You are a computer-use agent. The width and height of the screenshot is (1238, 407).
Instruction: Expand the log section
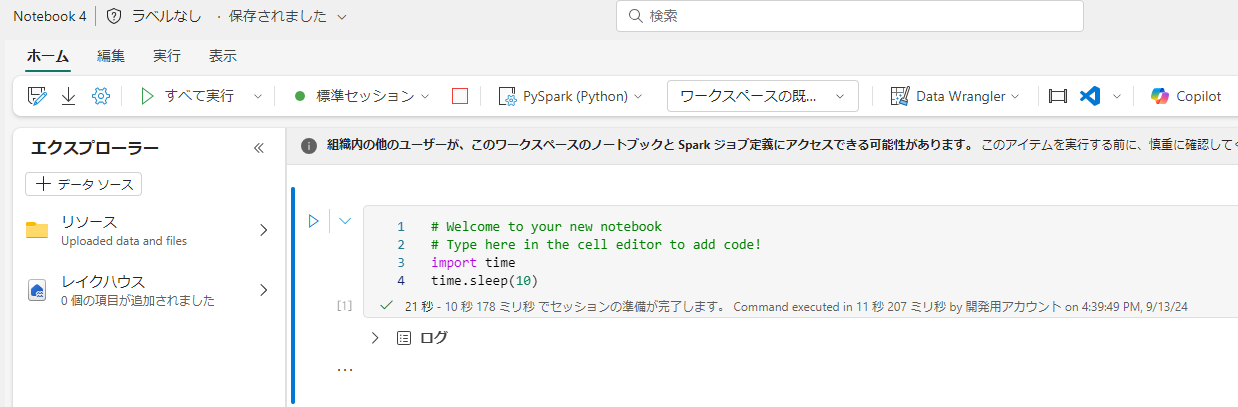(x=375, y=338)
